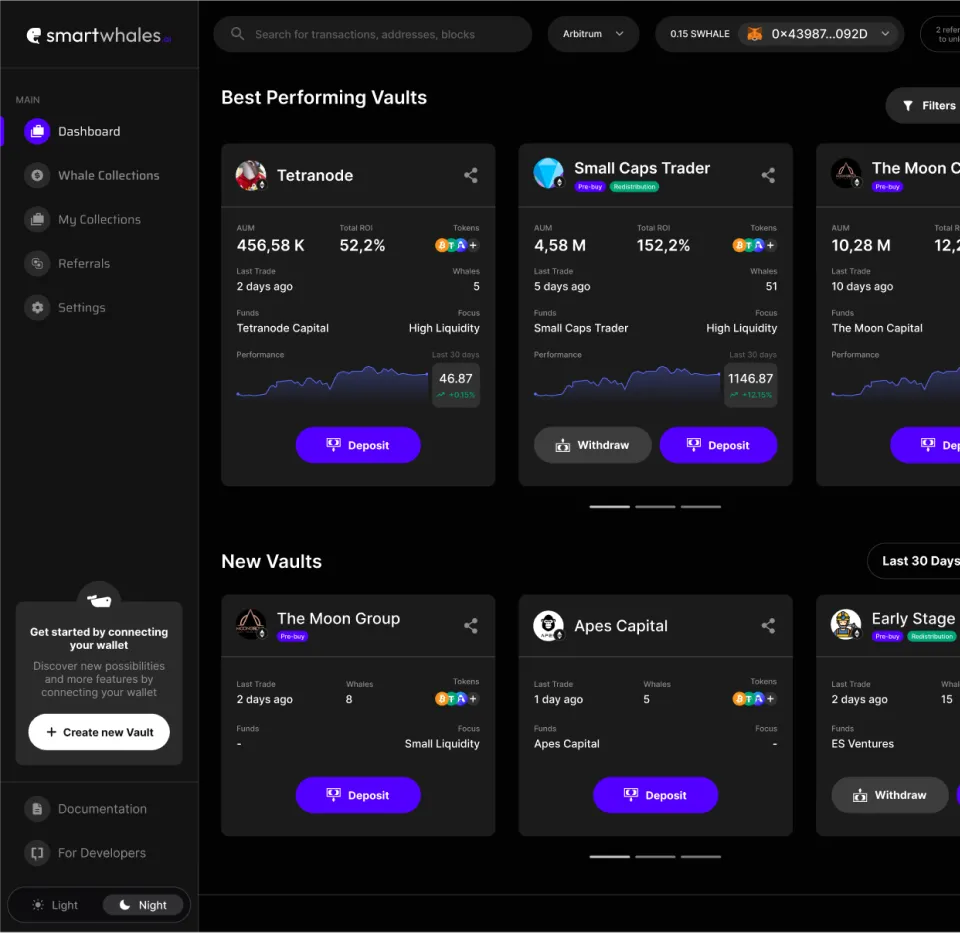Go to third New Vaults carousel page
The image size is (960, 933).
701,857
